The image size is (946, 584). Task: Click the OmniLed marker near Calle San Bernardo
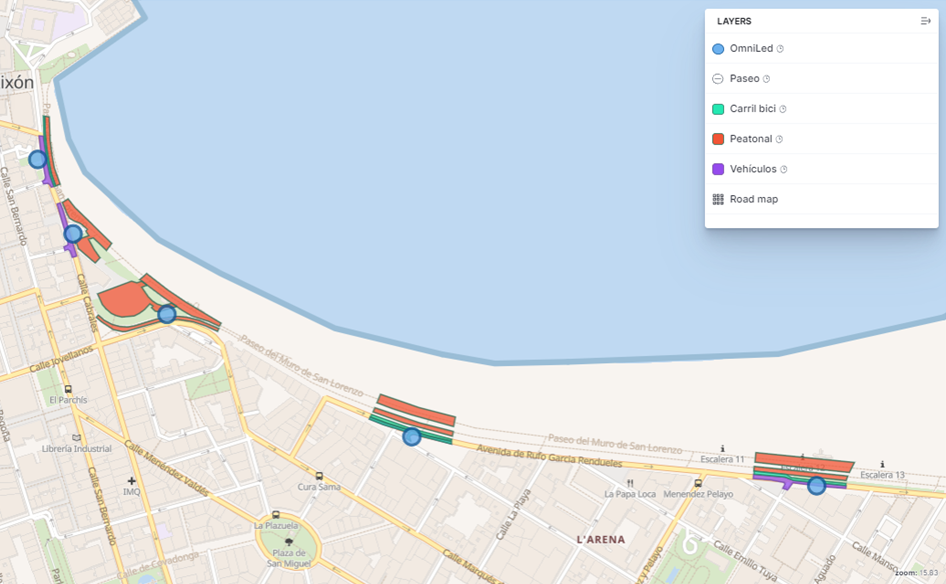(x=38, y=159)
